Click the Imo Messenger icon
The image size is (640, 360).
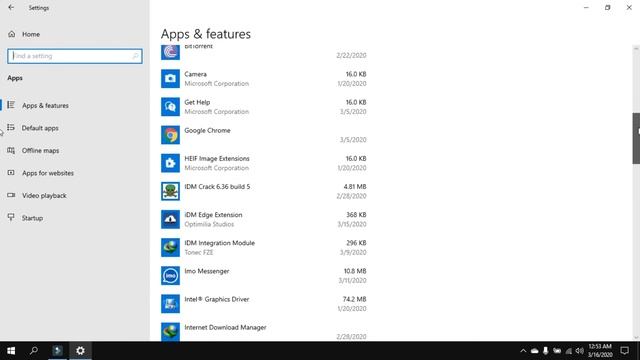click(170, 276)
